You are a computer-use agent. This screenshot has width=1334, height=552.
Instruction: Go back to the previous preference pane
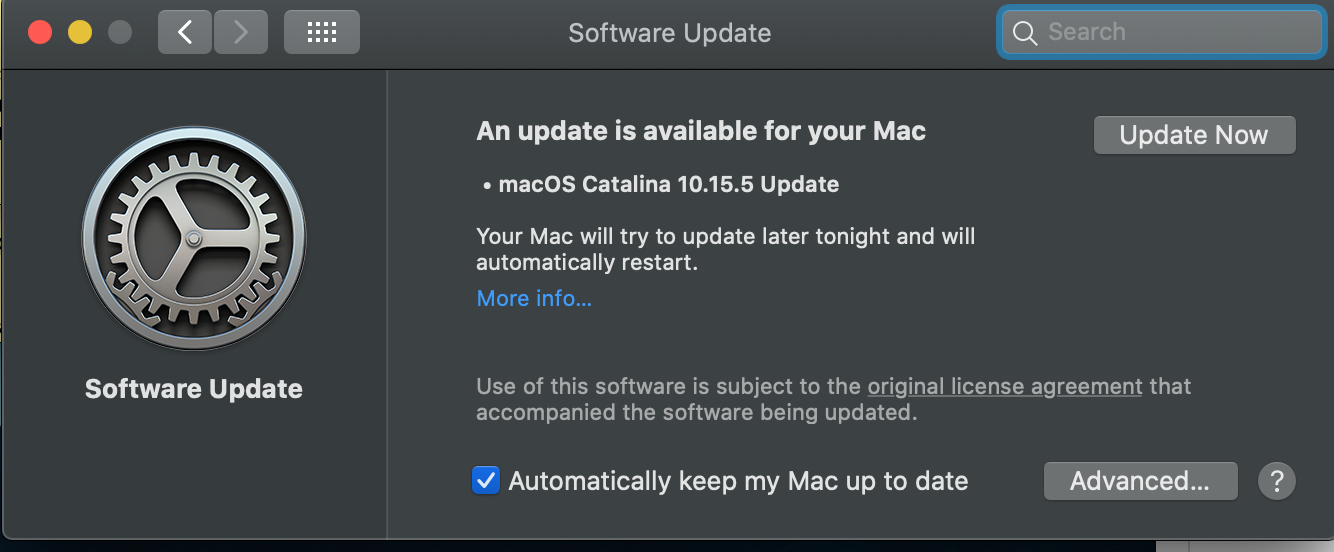point(185,33)
